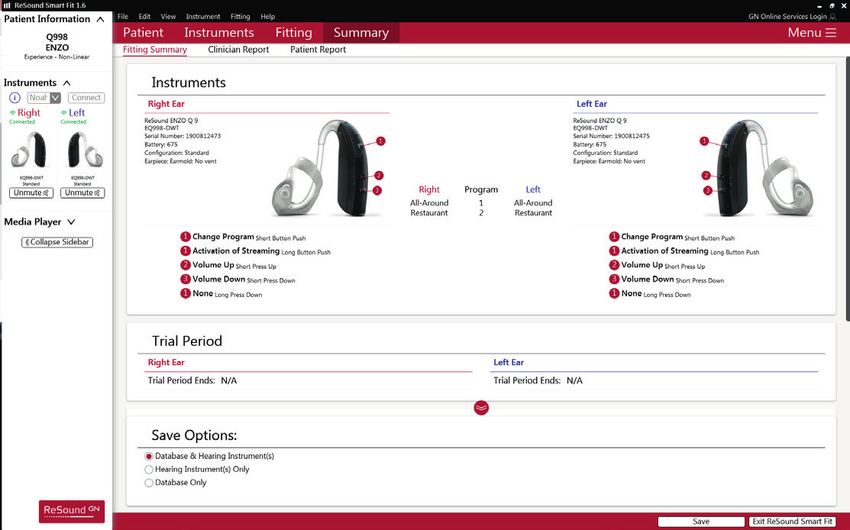Click Right Ear Volume Up marker icon
The height and width of the screenshot is (530, 850).
pos(185,265)
